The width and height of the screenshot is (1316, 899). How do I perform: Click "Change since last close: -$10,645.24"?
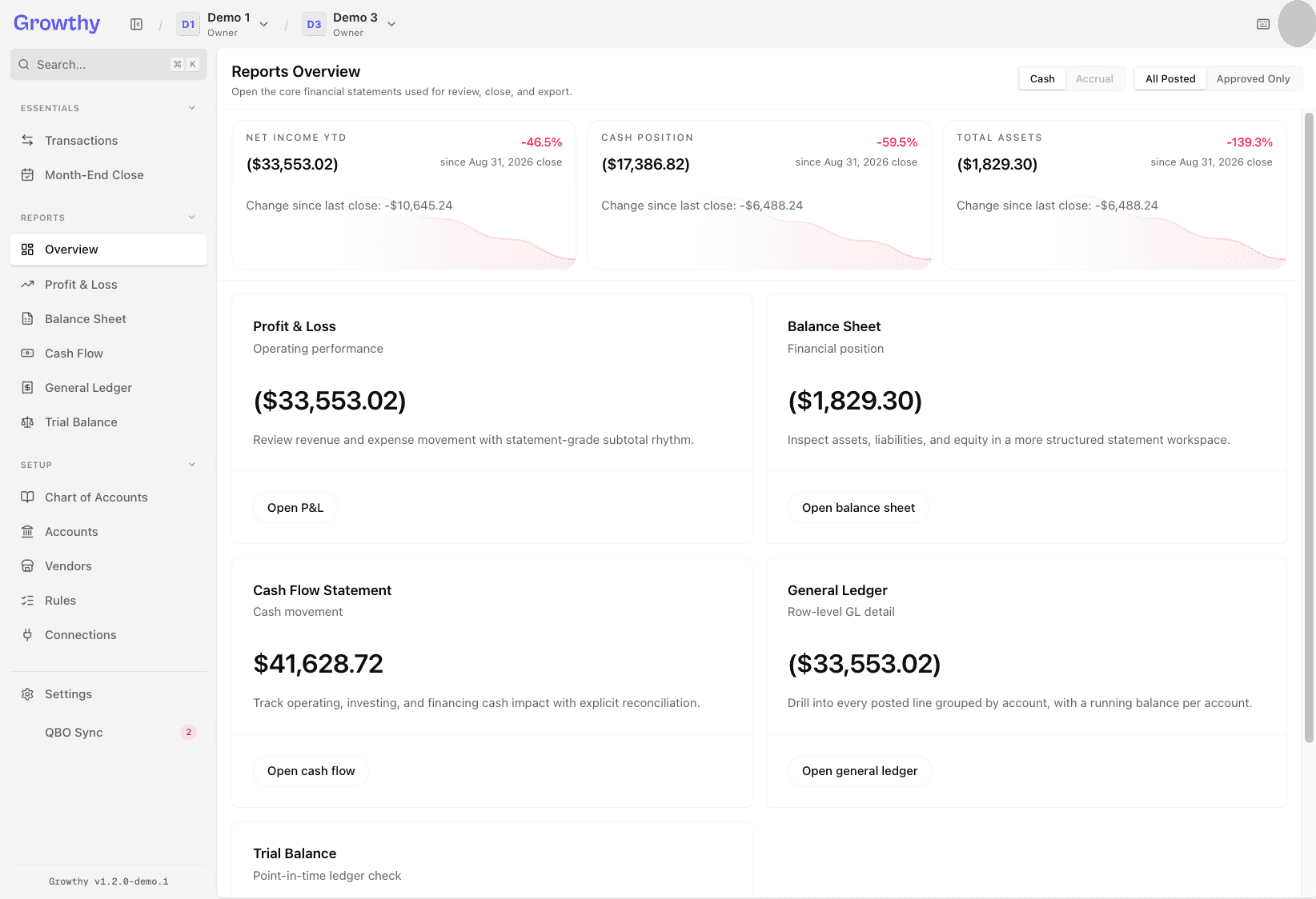tap(350, 206)
